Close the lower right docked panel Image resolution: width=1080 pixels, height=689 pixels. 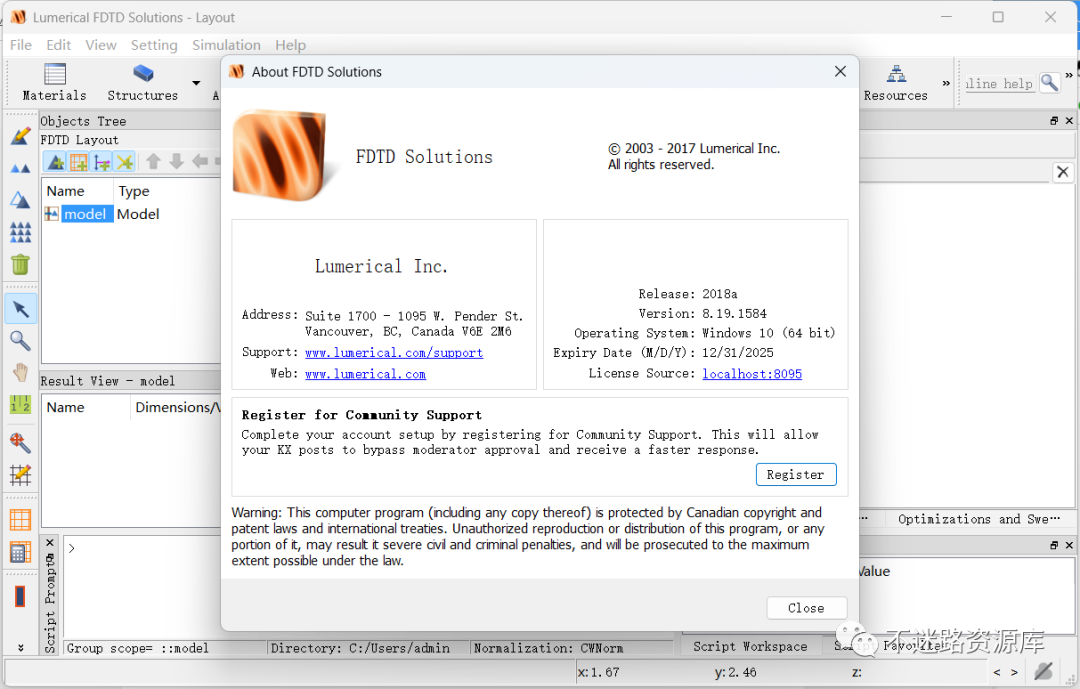click(x=1069, y=545)
